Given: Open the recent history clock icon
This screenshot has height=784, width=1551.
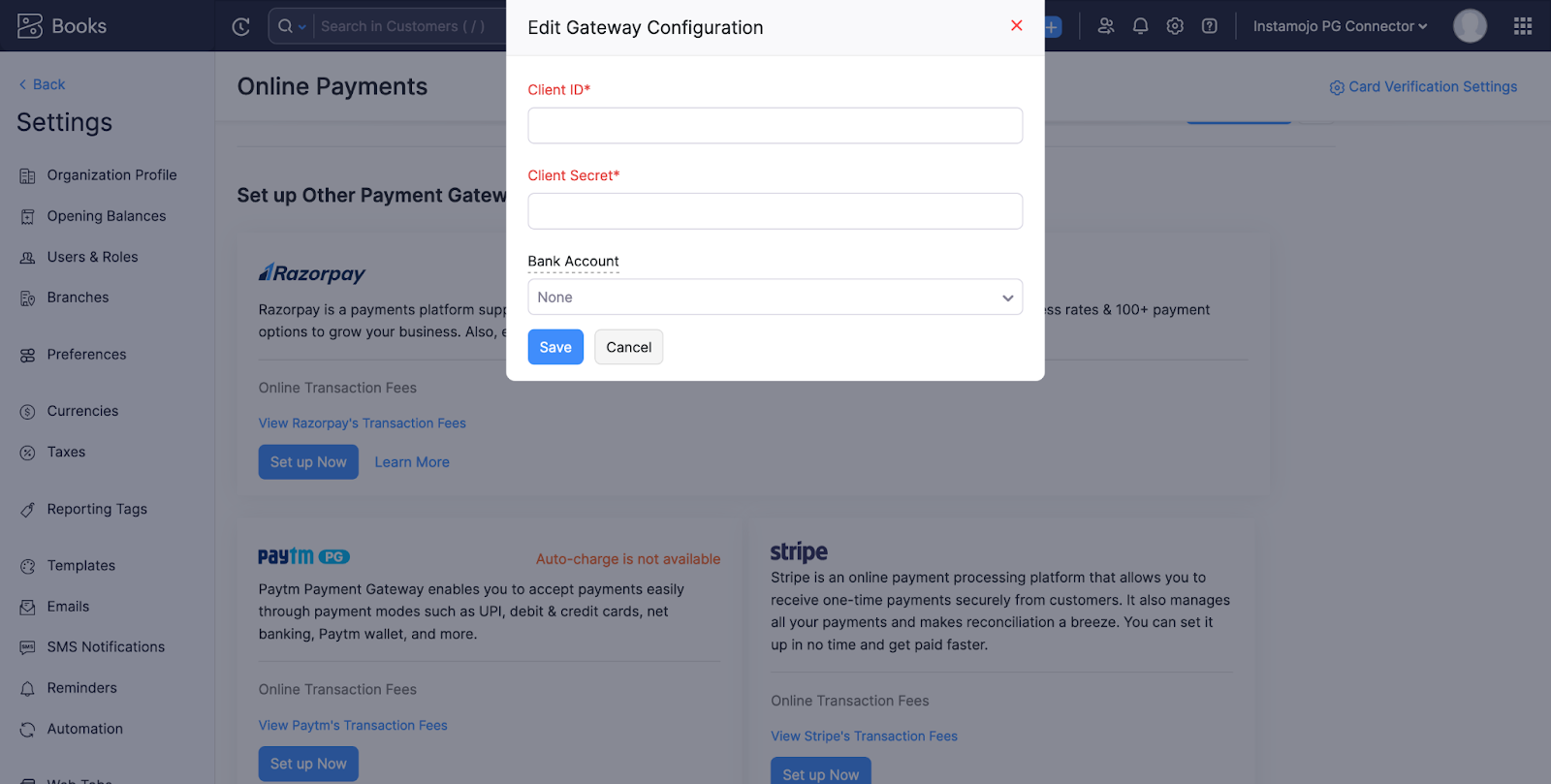Looking at the screenshot, I should (241, 26).
